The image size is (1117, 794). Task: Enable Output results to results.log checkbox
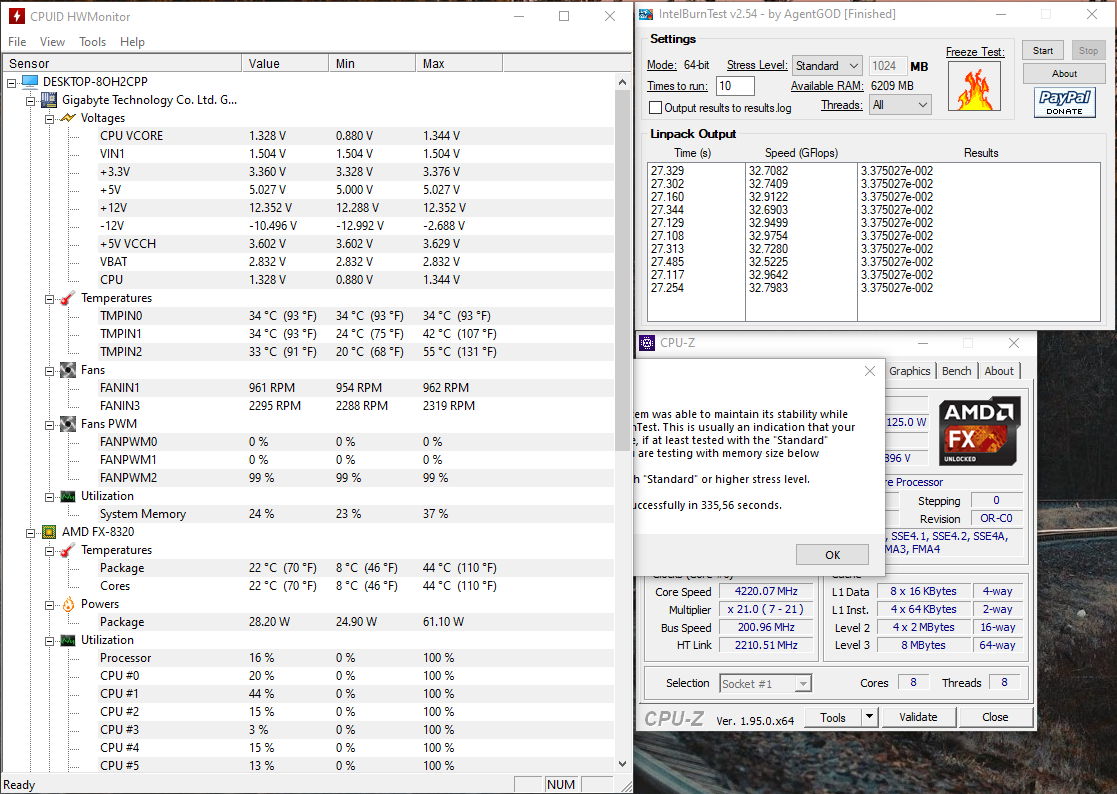[655, 108]
